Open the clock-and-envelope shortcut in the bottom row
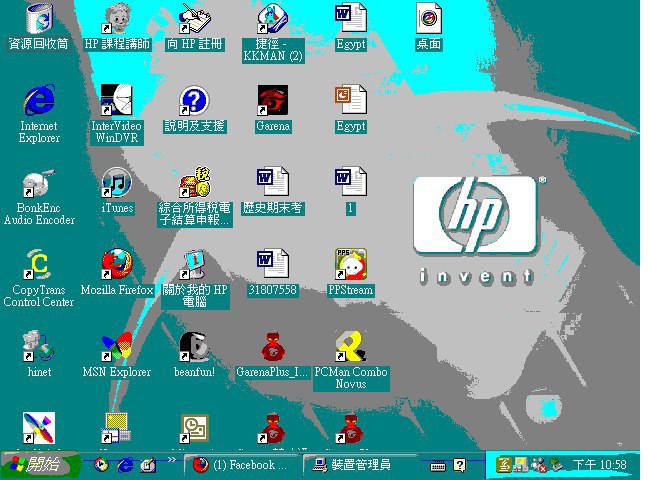 tap(195, 428)
